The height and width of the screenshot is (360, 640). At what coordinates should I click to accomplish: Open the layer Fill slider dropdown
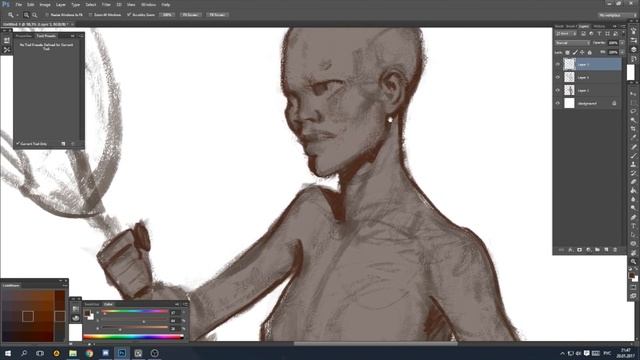622,52
